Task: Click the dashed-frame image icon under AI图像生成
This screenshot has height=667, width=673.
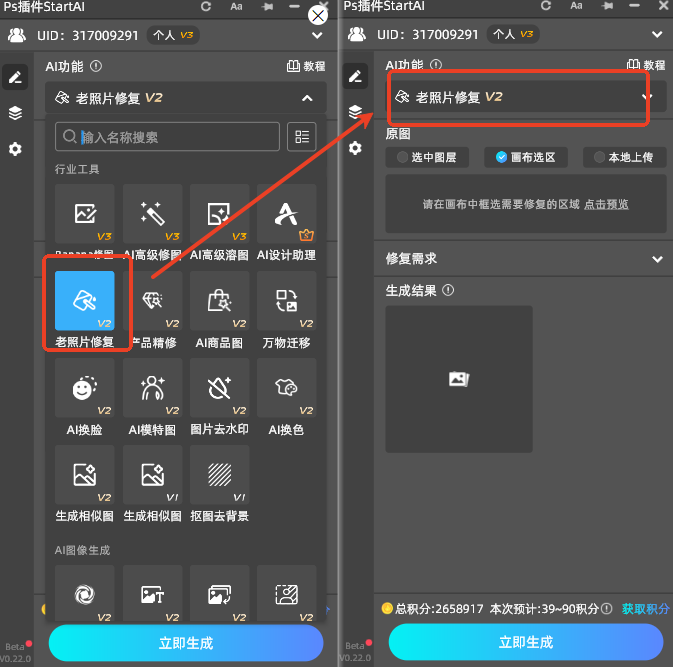Action: pos(286,594)
